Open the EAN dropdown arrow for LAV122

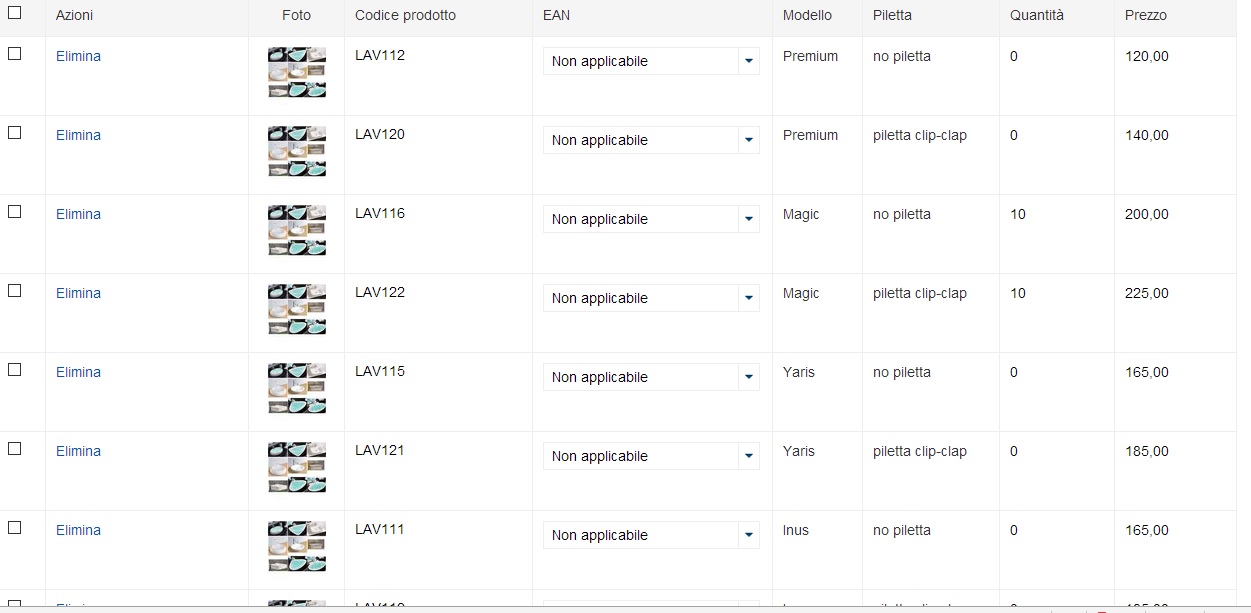pyautogui.click(x=748, y=298)
